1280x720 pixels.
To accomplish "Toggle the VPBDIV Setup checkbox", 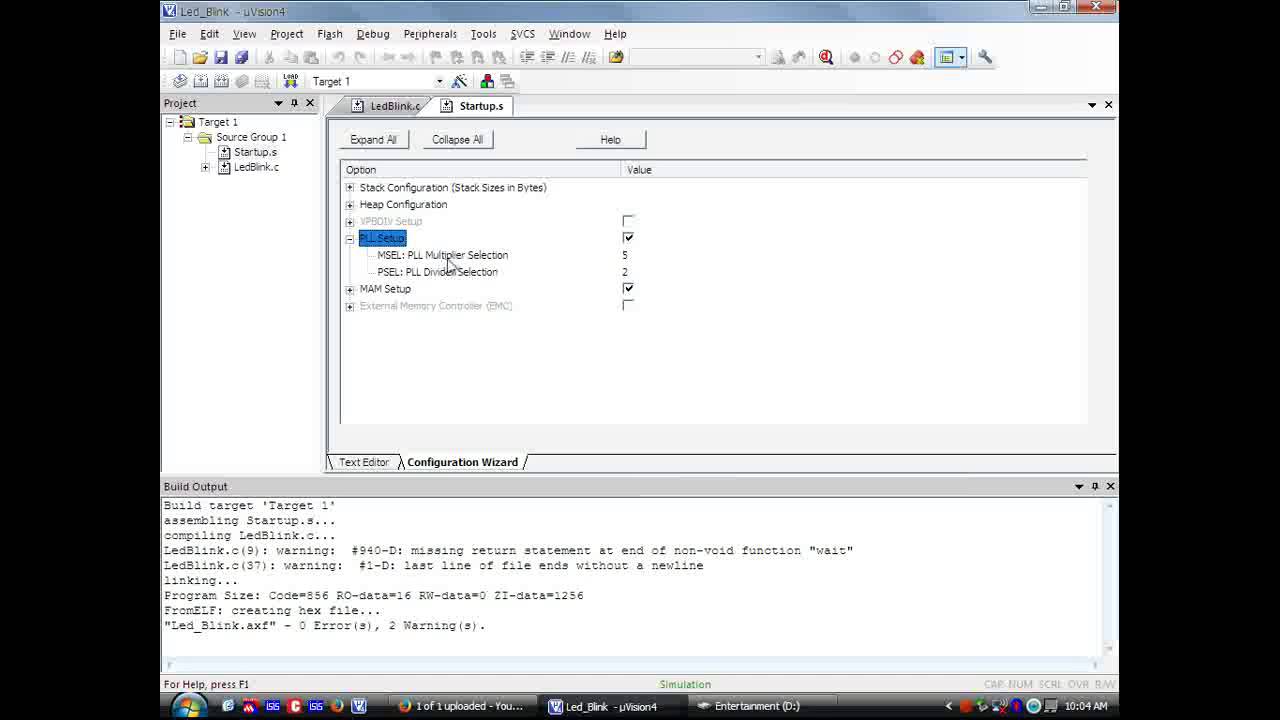I will point(628,221).
